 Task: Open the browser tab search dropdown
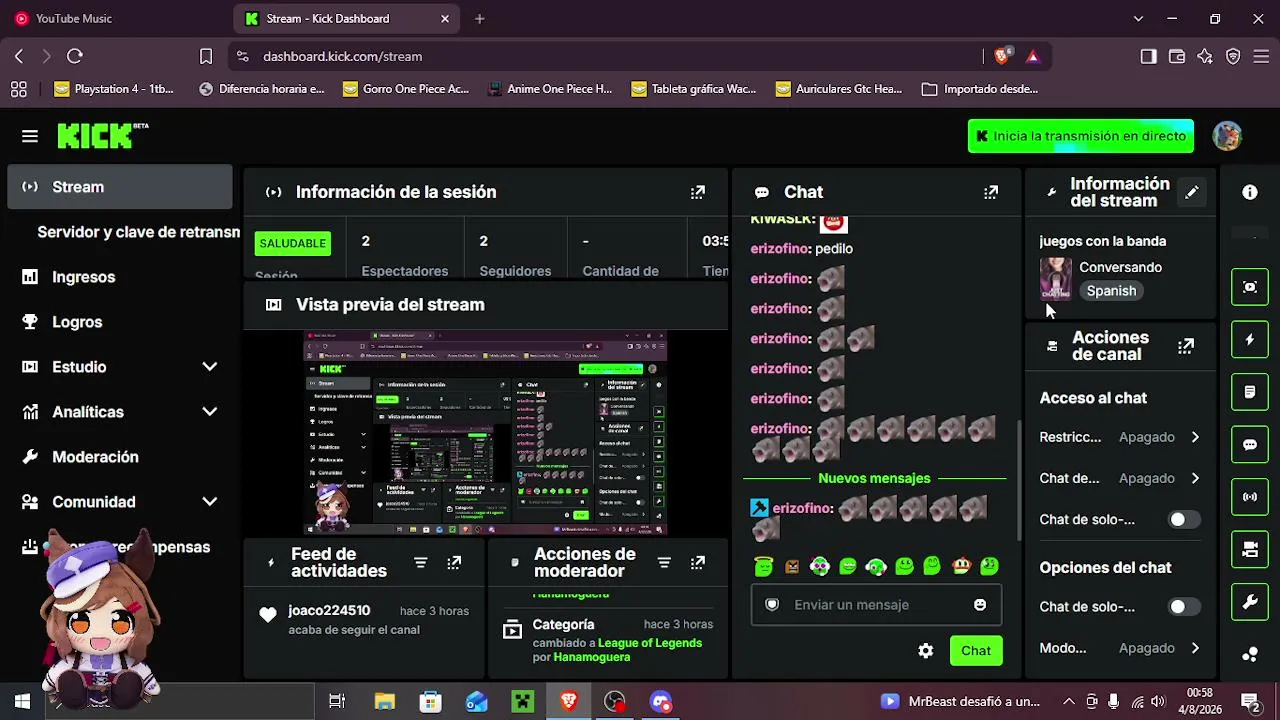pos(1138,18)
